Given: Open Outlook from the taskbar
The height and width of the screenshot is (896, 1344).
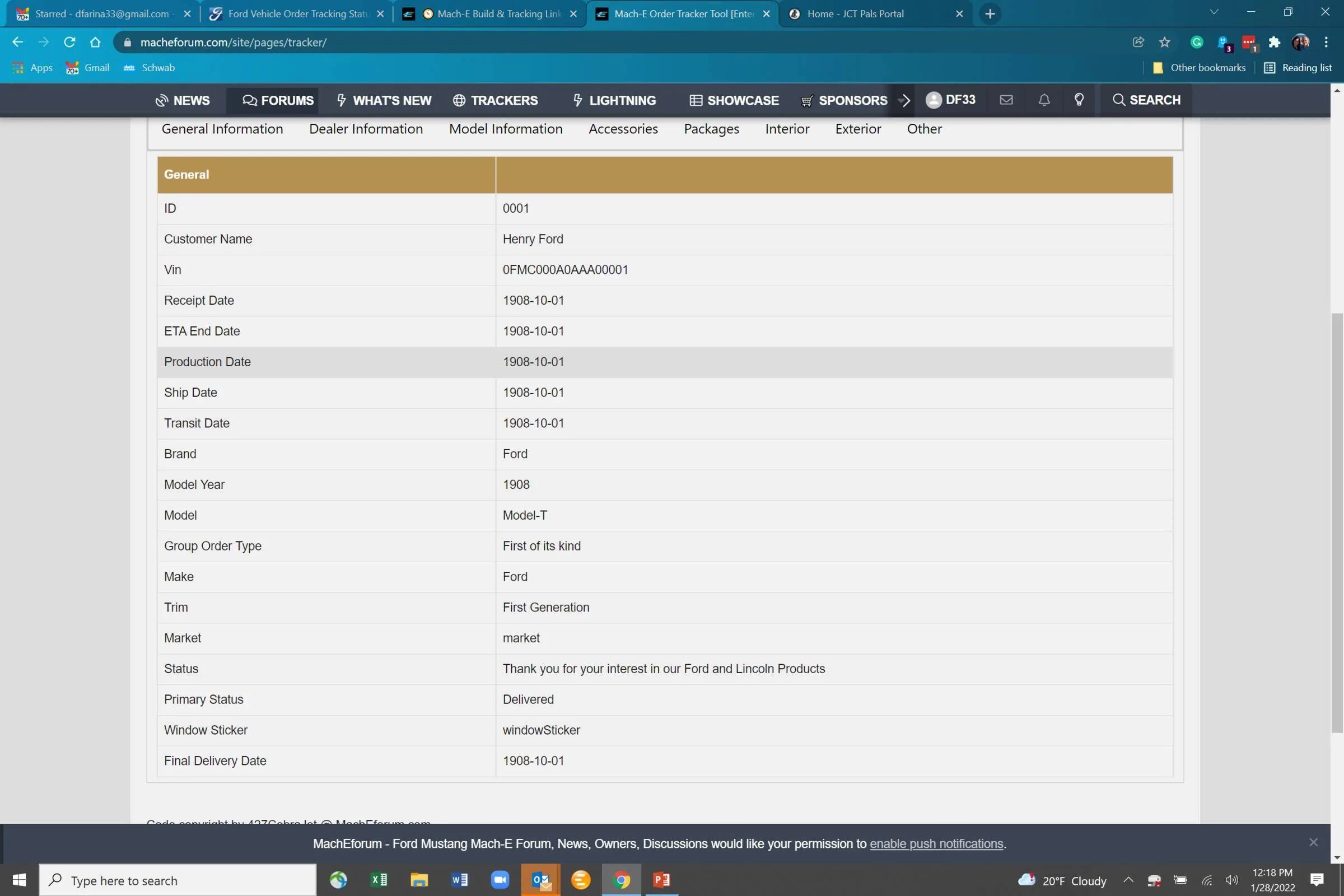Looking at the screenshot, I should point(540,880).
